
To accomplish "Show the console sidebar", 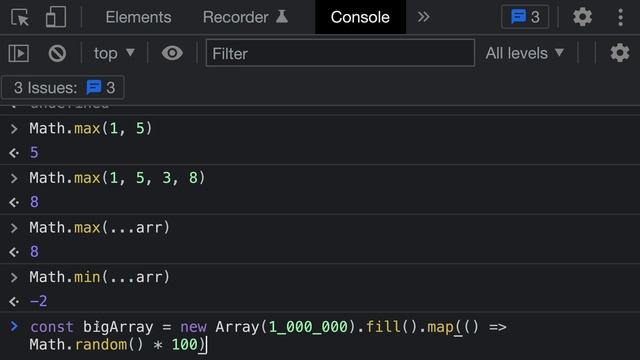I will pos(19,53).
